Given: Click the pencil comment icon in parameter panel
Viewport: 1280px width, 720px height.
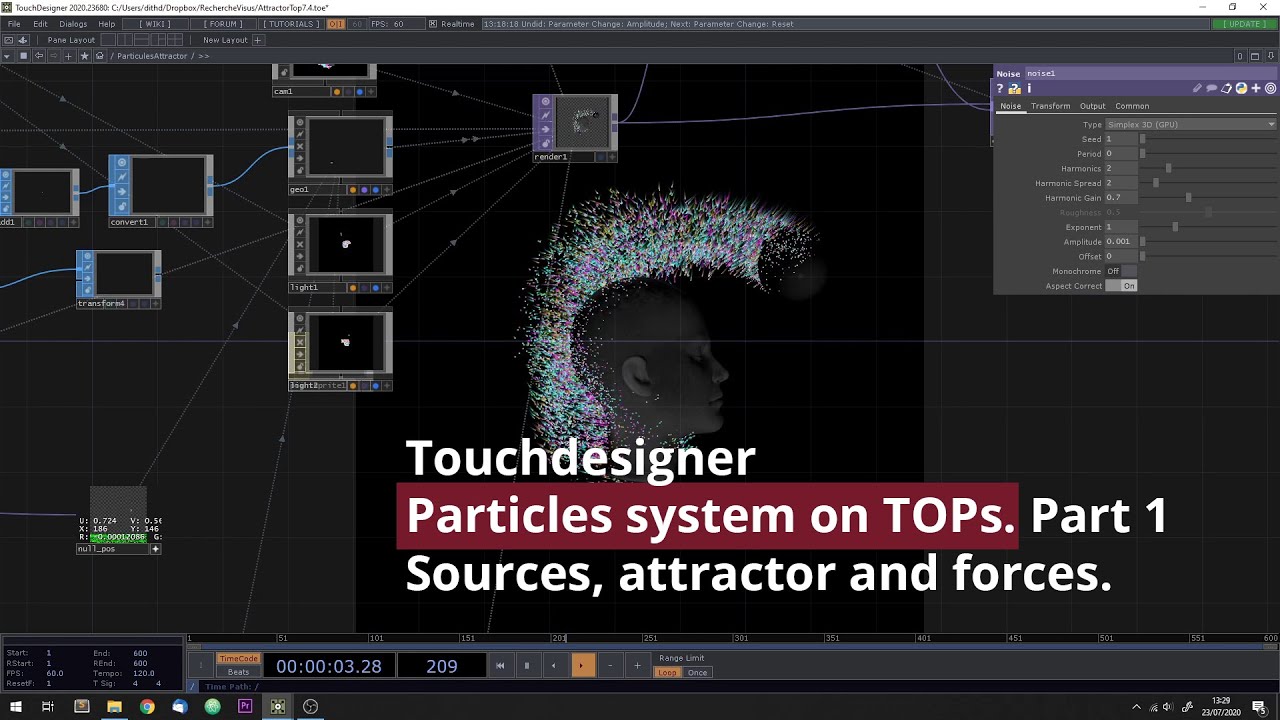Looking at the screenshot, I should pos(1197,88).
